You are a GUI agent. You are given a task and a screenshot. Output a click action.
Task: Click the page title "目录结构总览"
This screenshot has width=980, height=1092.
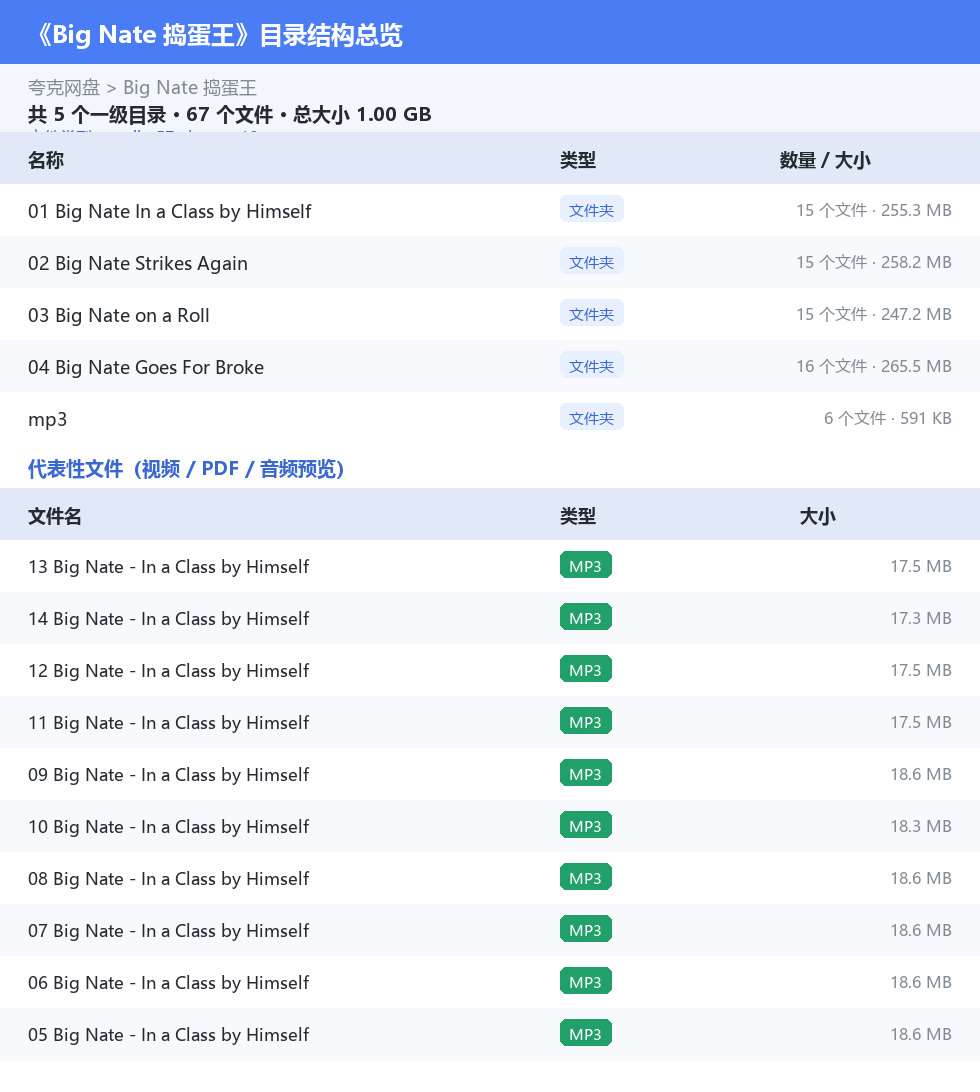click(x=331, y=35)
